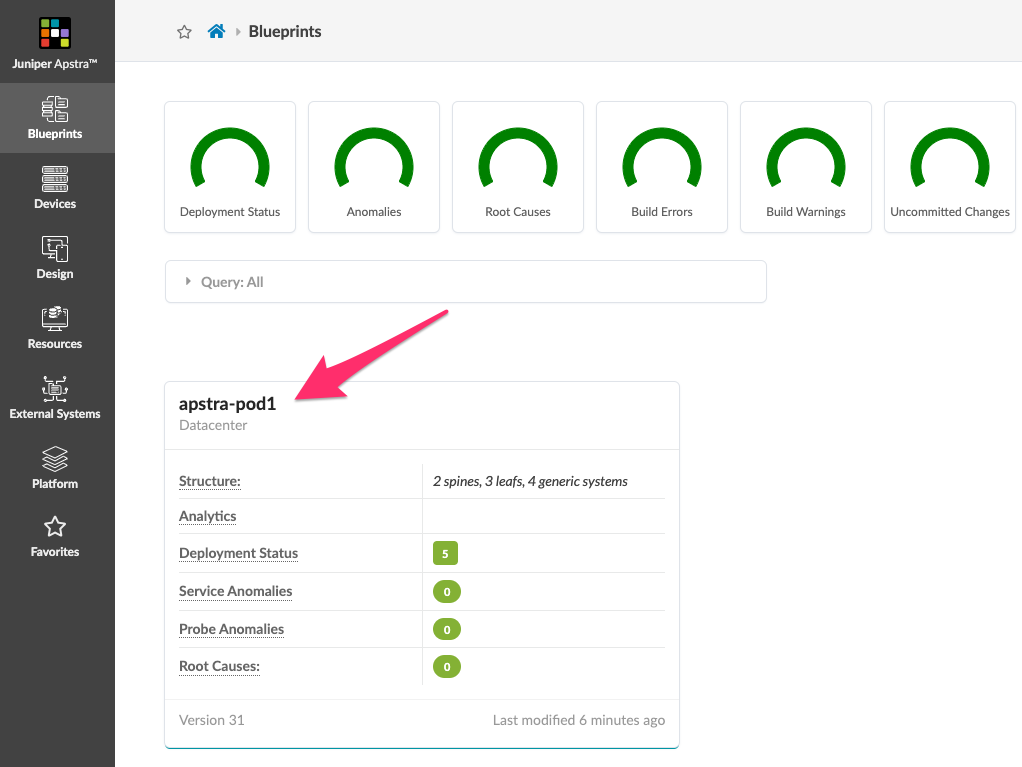Image resolution: width=1022 pixels, height=767 pixels.
Task: Click the Deployment Status gauge card
Action: click(x=230, y=167)
